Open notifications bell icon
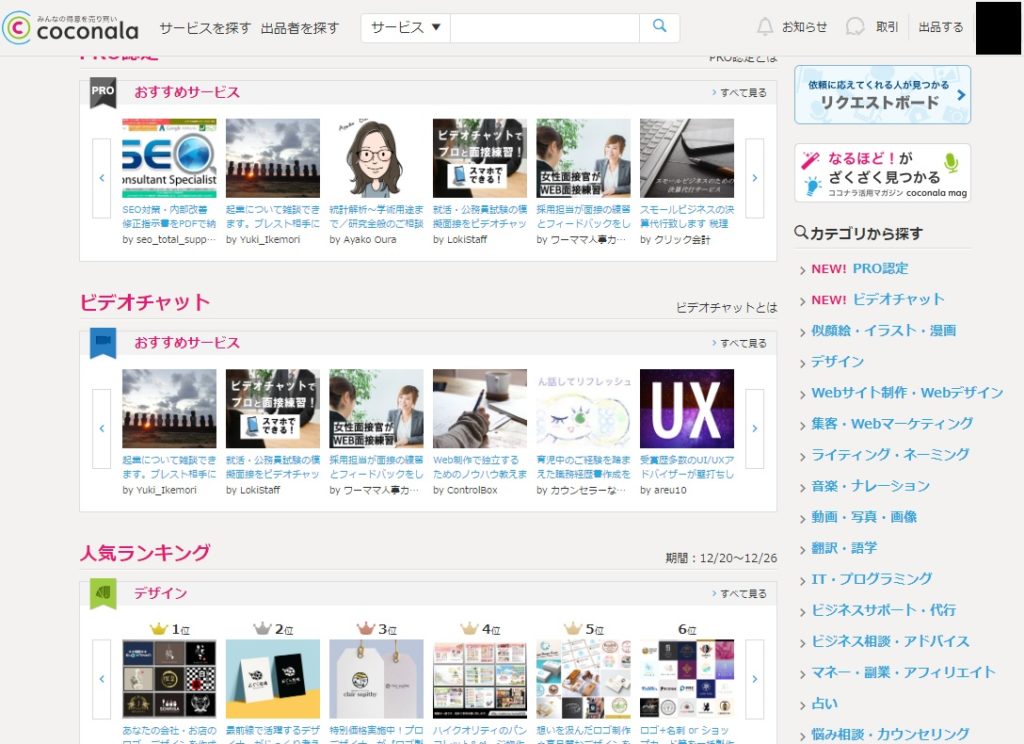Screen dimensions: 1024x744 point(765,27)
